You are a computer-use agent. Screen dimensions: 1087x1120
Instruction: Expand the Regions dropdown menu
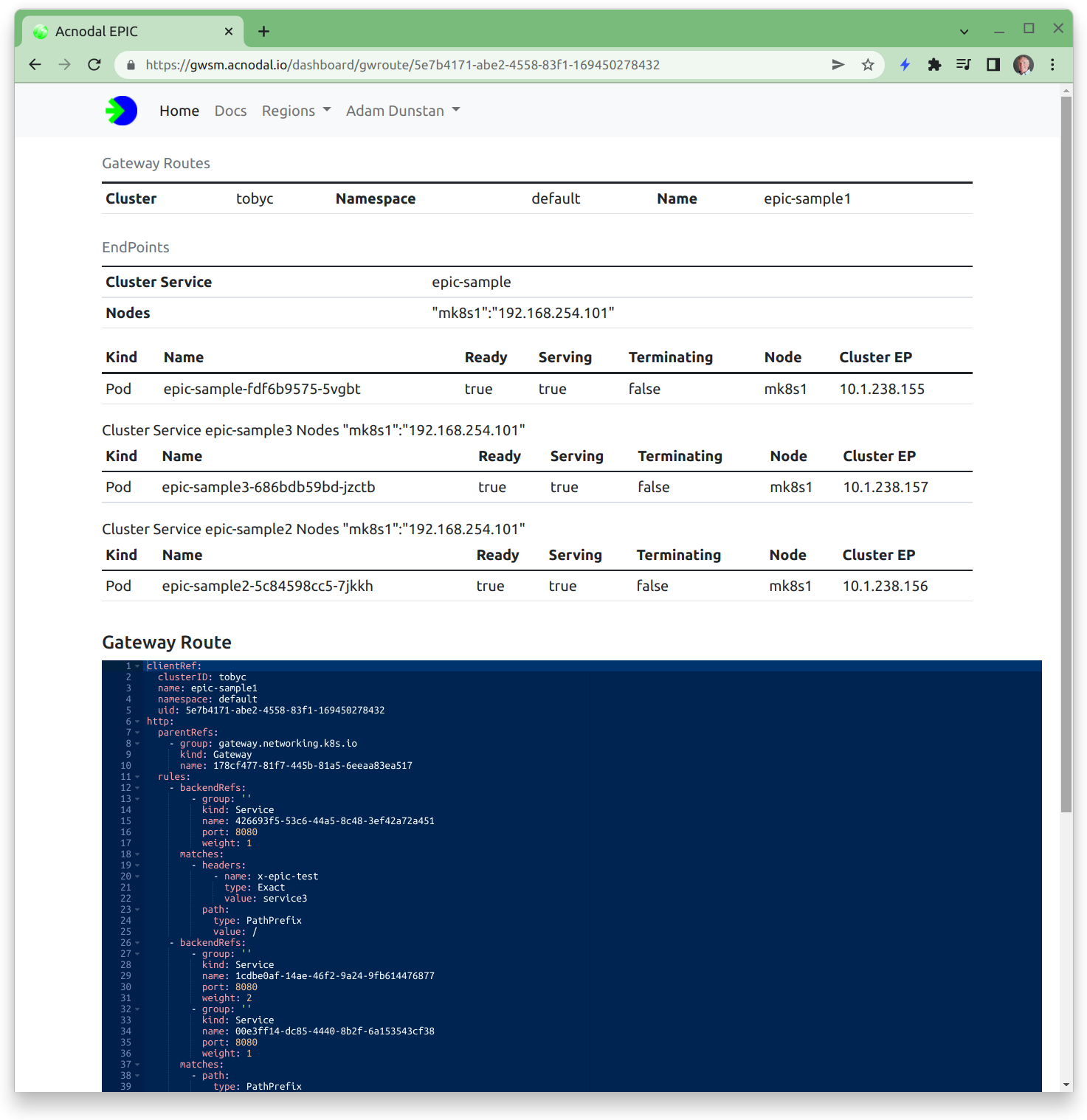[296, 111]
